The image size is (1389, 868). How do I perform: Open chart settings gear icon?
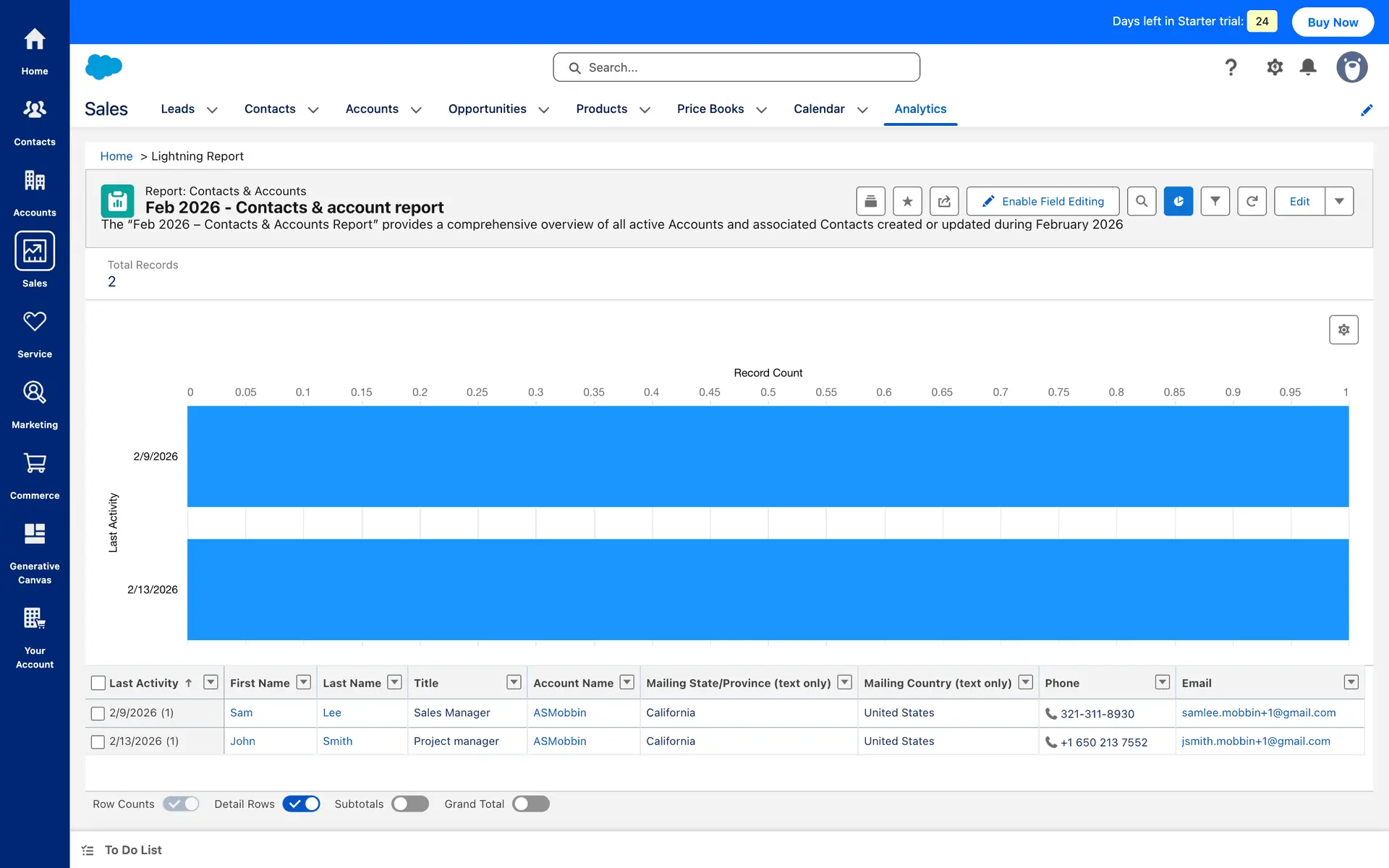tap(1343, 330)
